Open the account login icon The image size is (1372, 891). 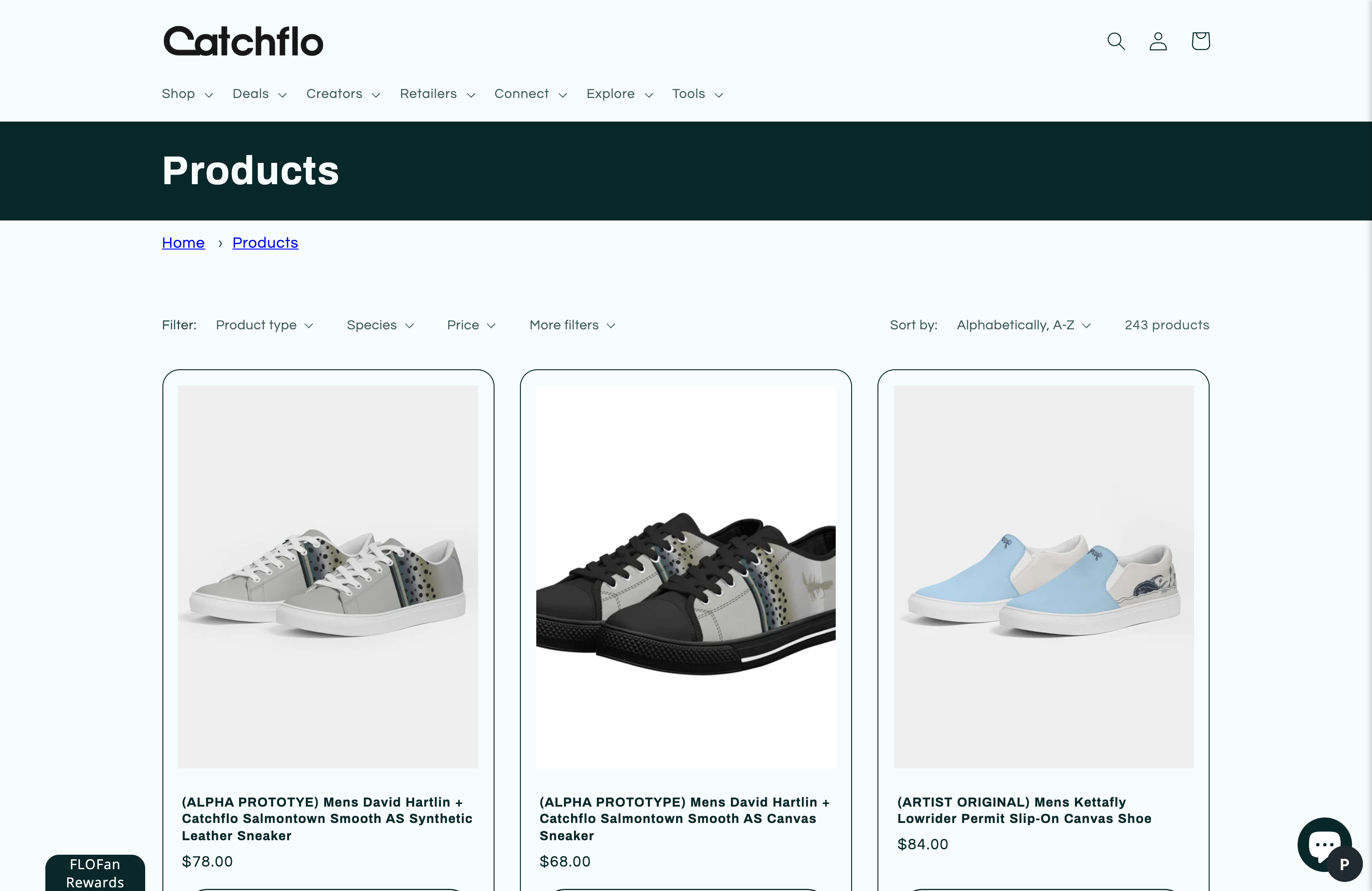click(x=1158, y=41)
